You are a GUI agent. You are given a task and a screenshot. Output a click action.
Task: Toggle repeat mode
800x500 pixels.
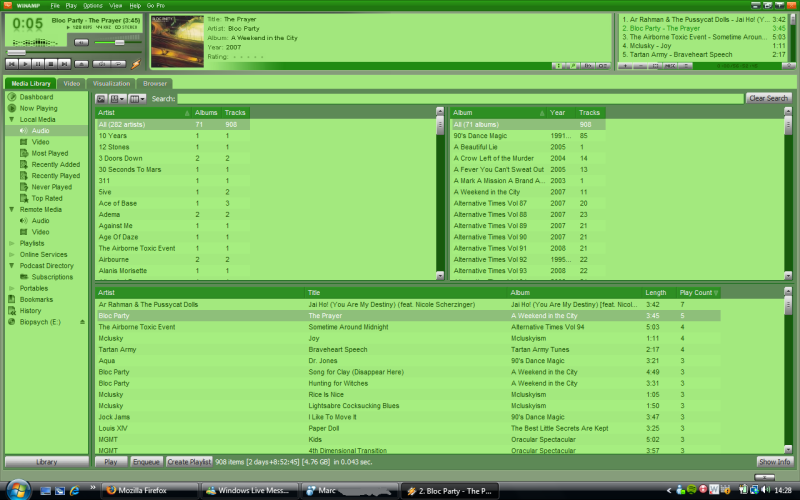pos(118,64)
